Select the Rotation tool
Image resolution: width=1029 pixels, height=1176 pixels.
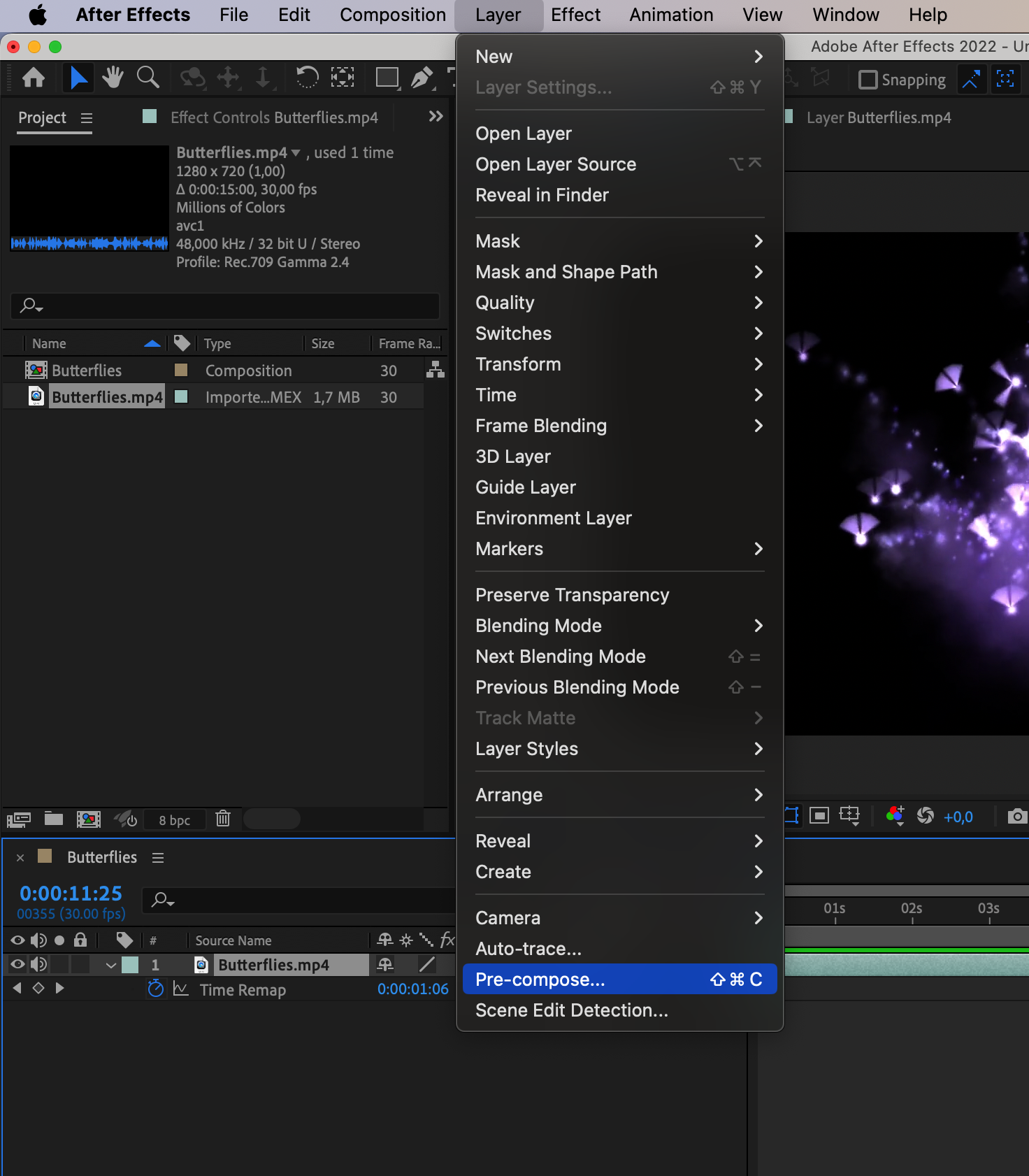pos(307,78)
